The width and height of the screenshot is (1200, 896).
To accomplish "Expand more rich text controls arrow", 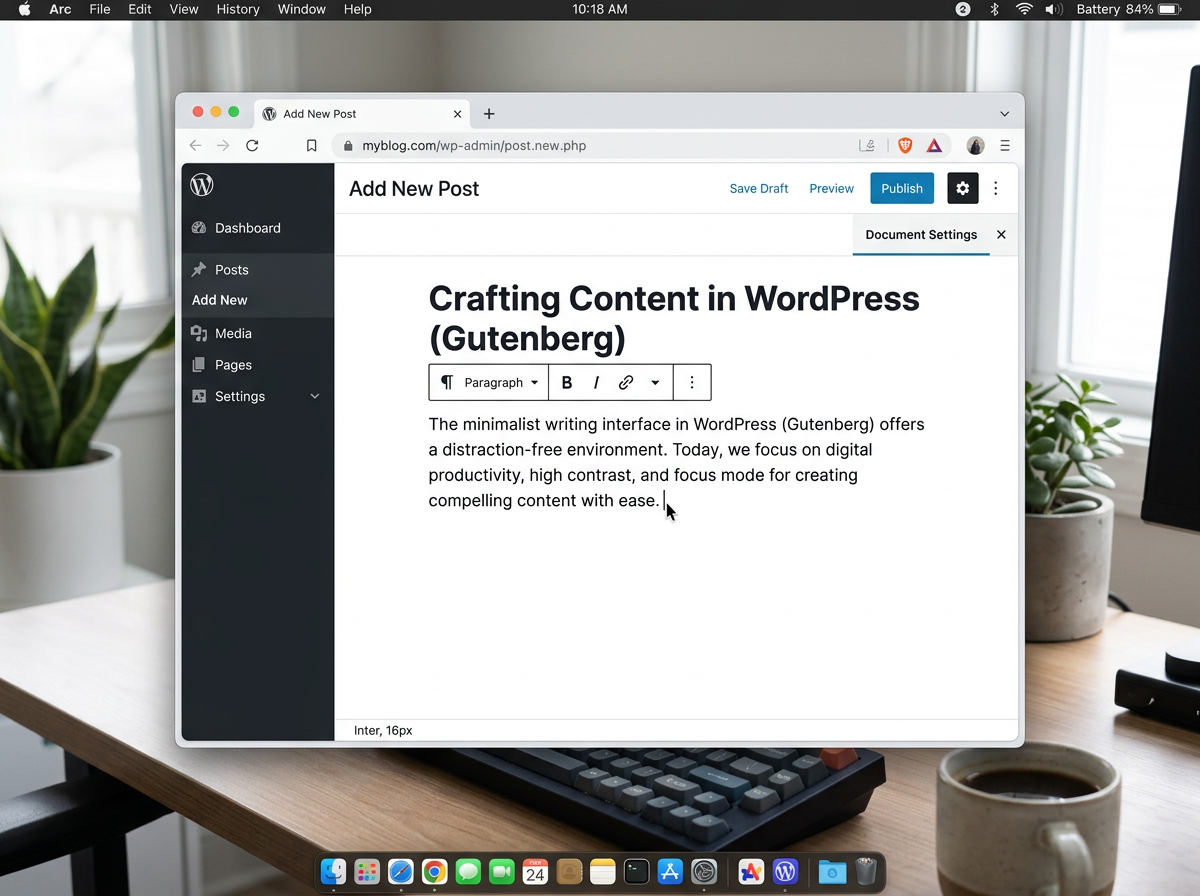I will click(x=655, y=383).
